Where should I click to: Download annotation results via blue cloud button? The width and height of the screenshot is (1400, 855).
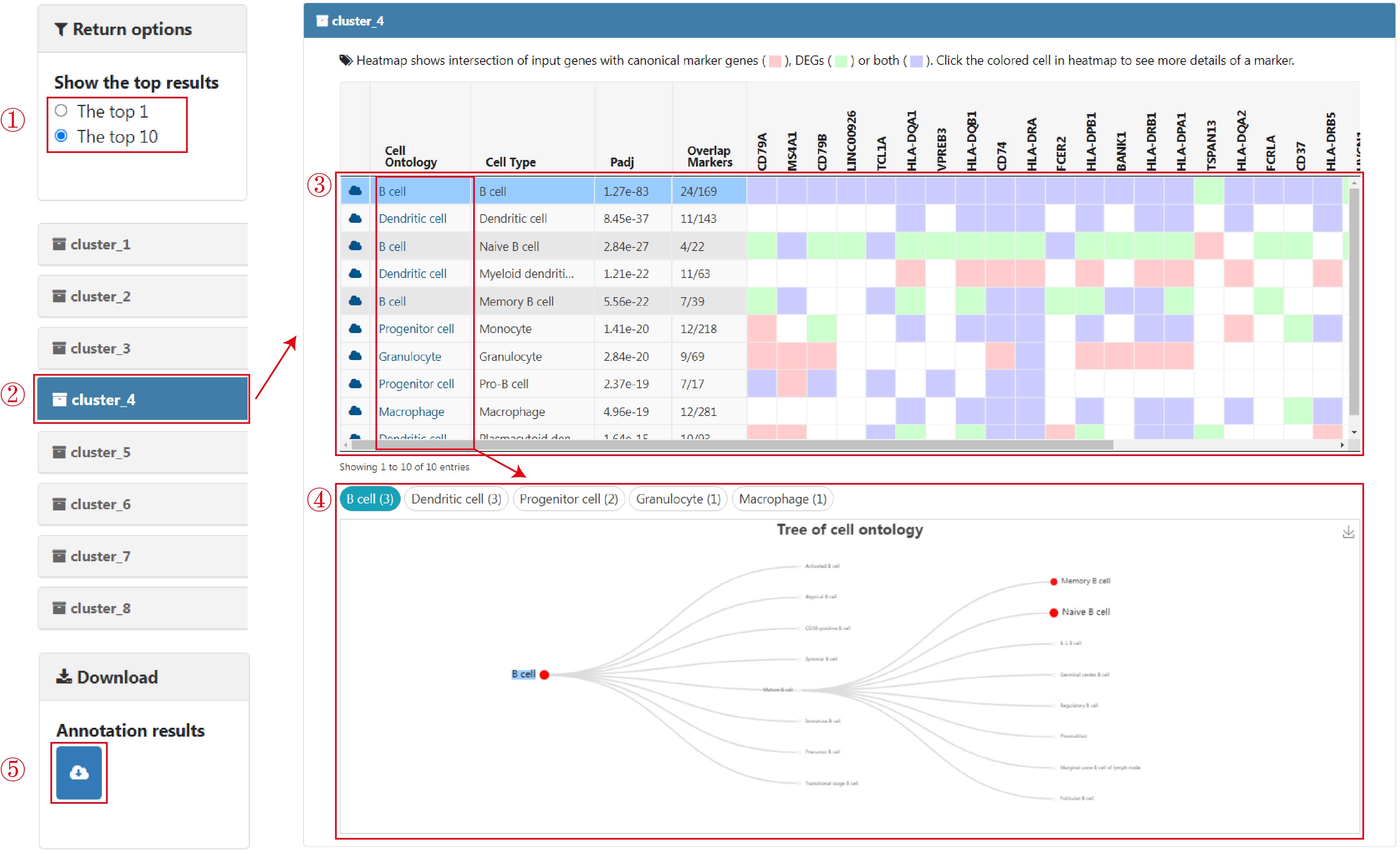click(x=78, y=773)
